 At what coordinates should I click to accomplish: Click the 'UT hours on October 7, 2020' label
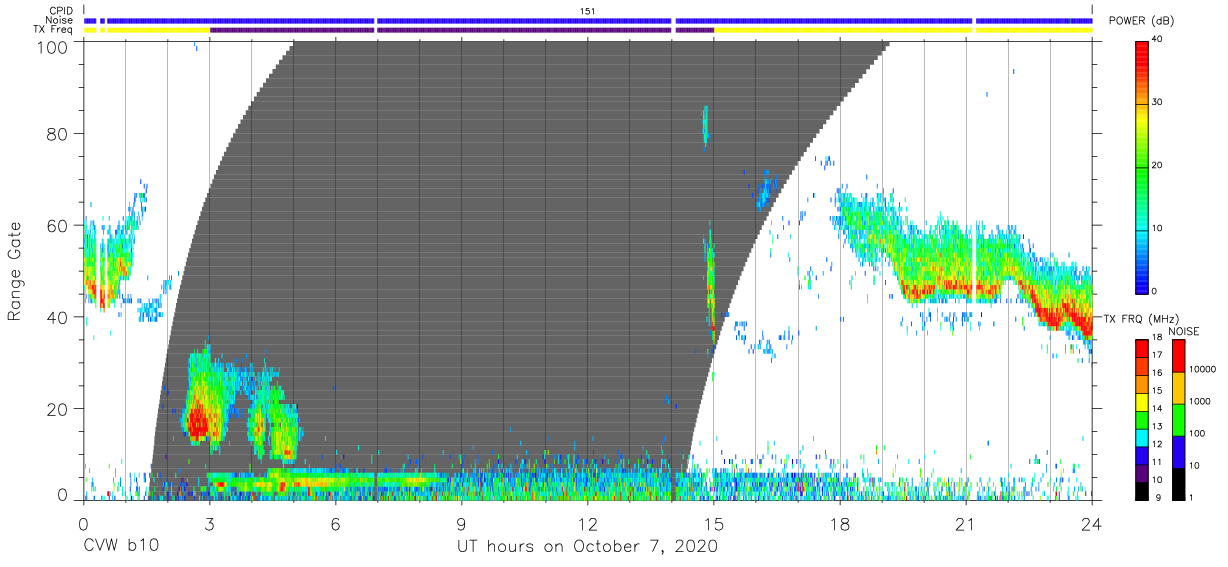click(587, 547)
